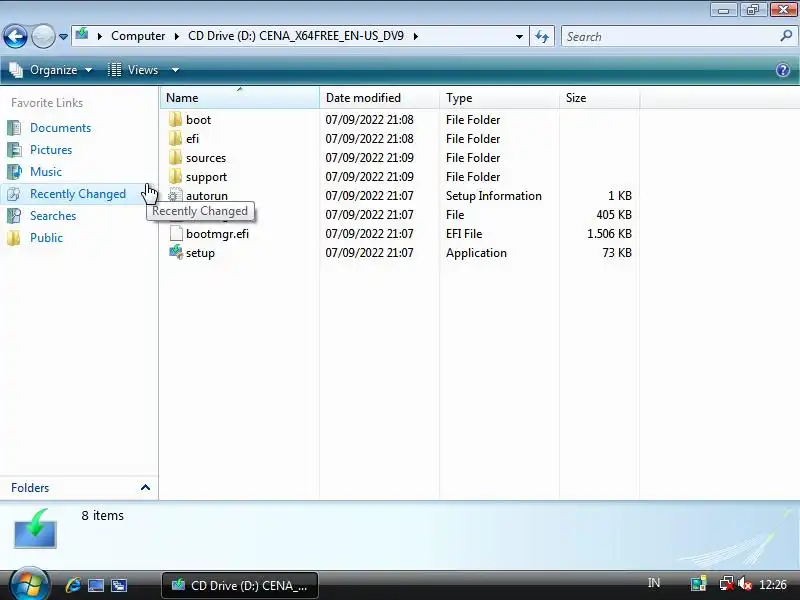Image resolution: width=800 pixels, height=600 pixels.
Task: Launch Internet Explorer from Quick Launch
Action: [73, 585]
